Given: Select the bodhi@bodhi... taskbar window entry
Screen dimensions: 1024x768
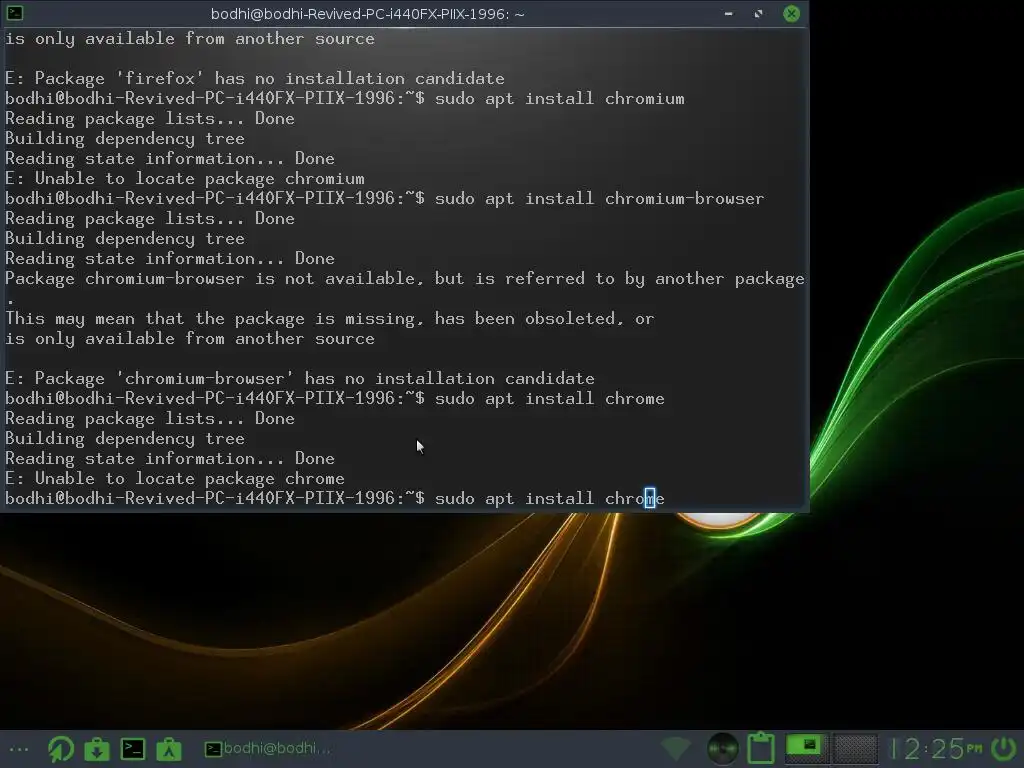Looking at the screenshot, I should point(268,748).
